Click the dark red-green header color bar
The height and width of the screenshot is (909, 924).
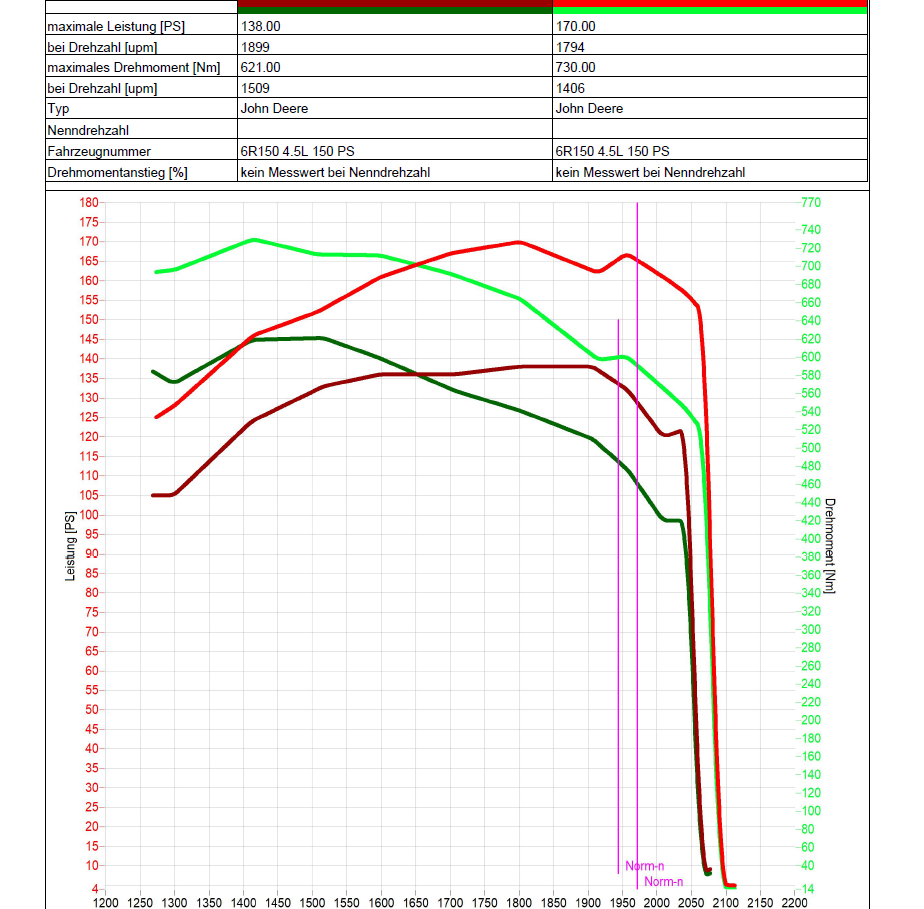(394, 7)
